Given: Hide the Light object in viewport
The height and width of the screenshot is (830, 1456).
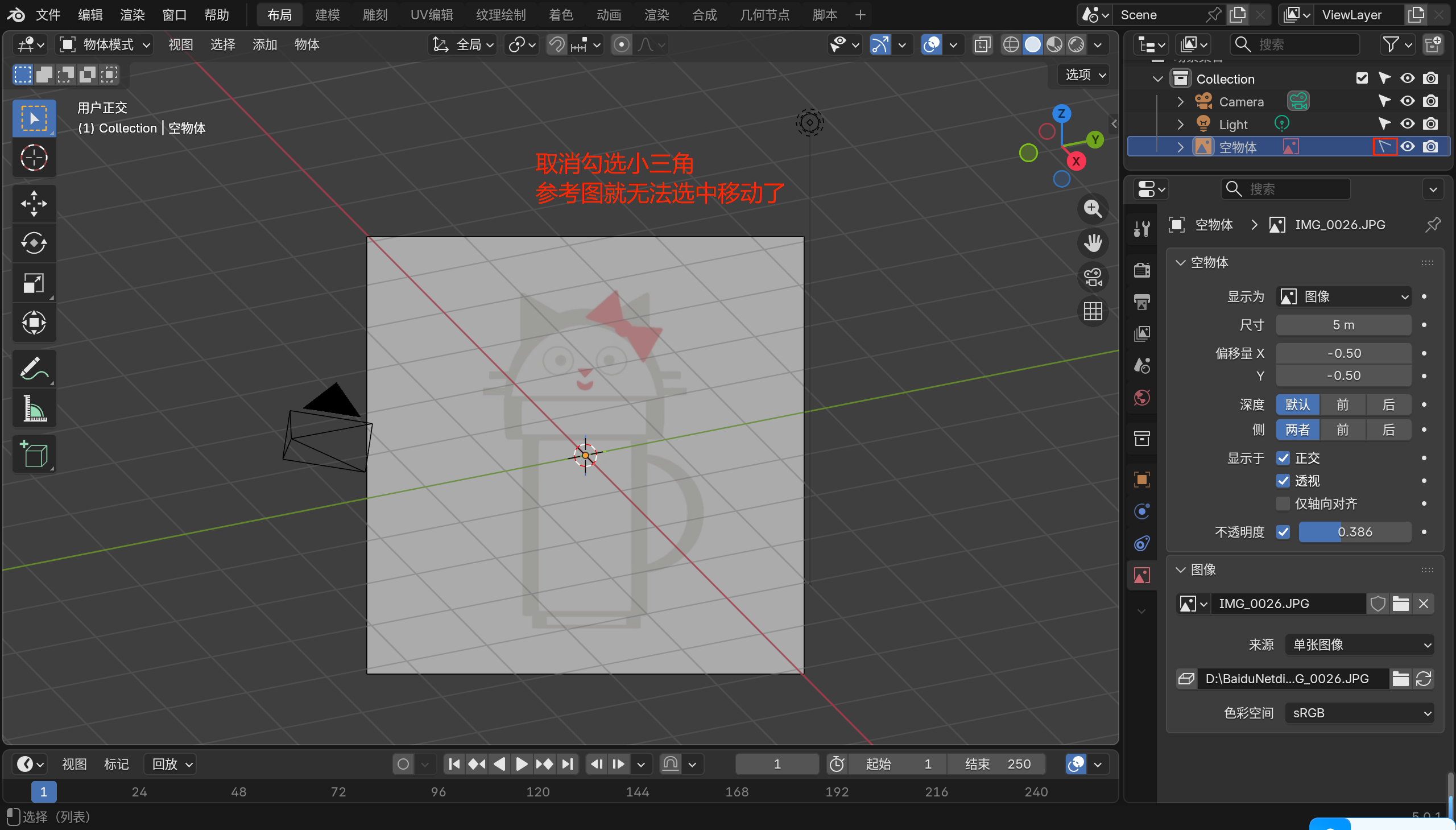Looking at the screenshot, I should pyautogui.click(x=1407, y=123).
